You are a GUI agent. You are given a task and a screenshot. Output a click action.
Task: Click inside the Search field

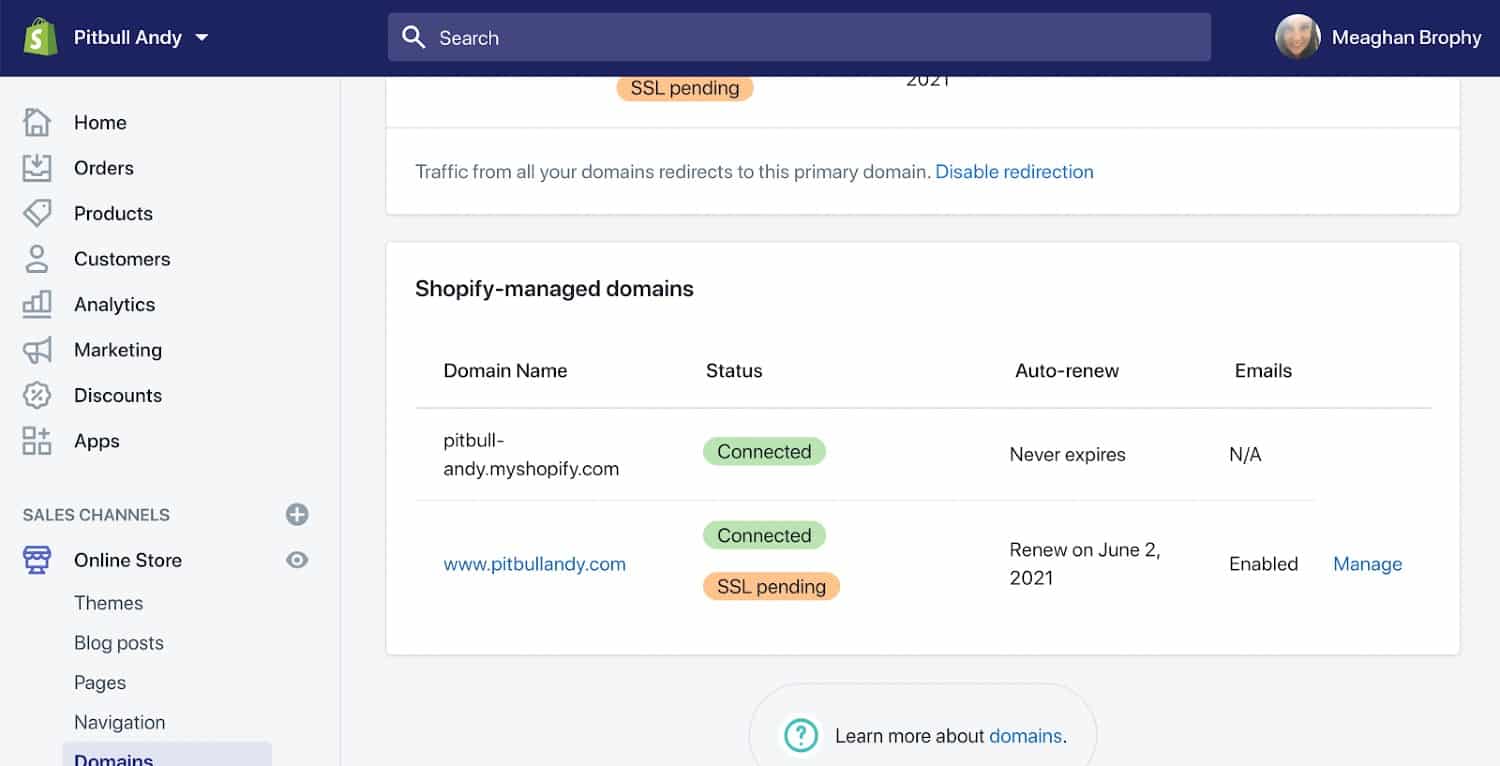[x=798, y=37]
